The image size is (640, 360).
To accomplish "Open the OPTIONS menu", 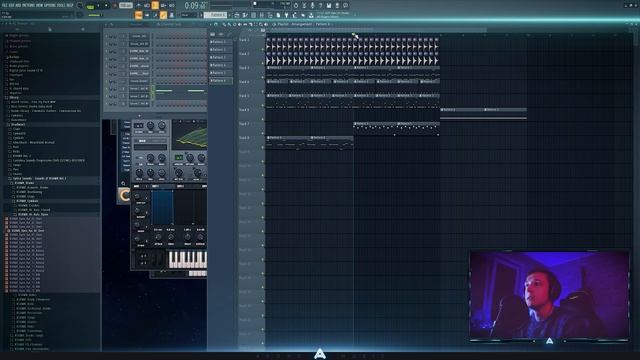I will (50, 5).
